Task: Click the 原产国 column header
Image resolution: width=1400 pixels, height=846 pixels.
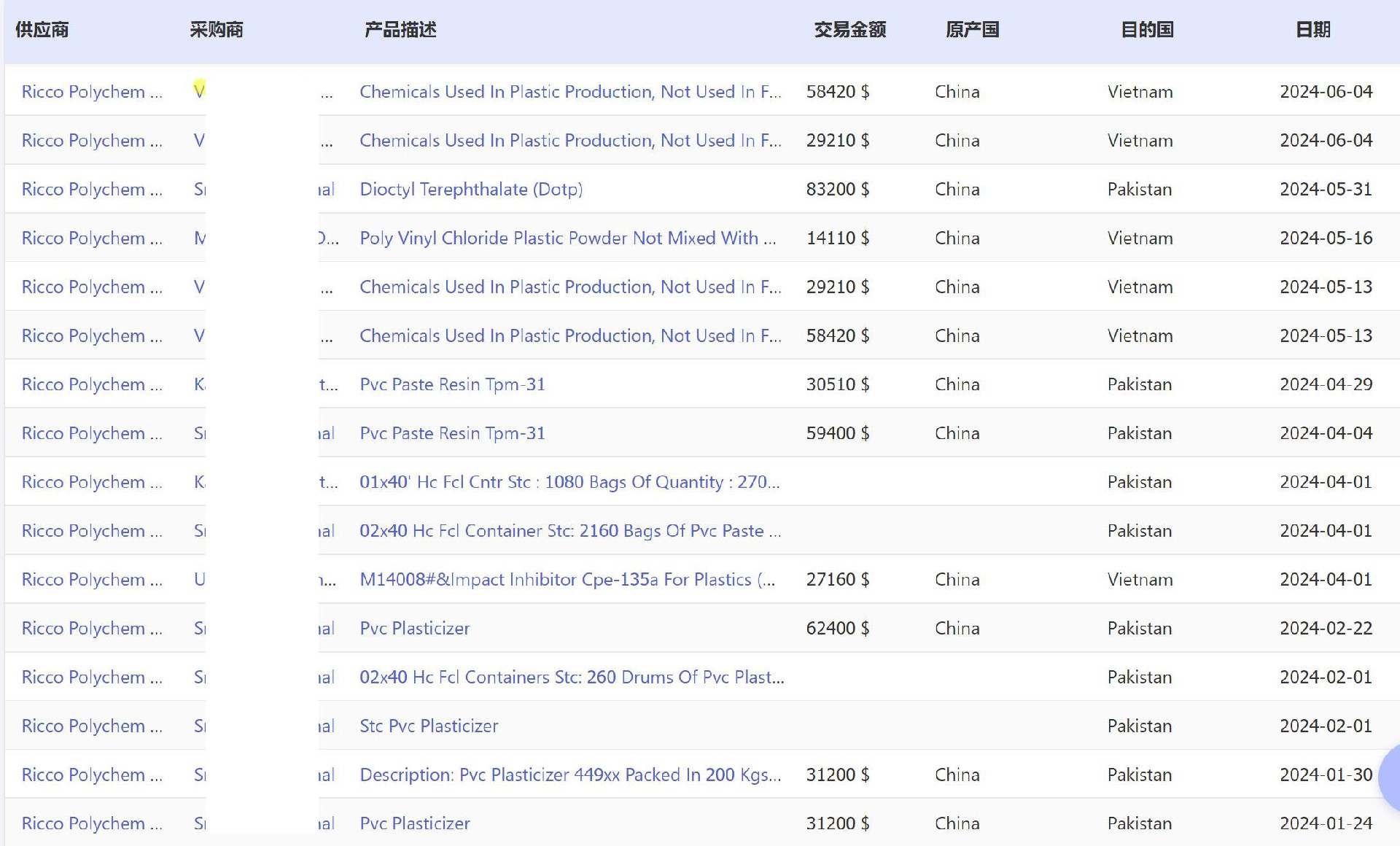Action: click(973, 30)
